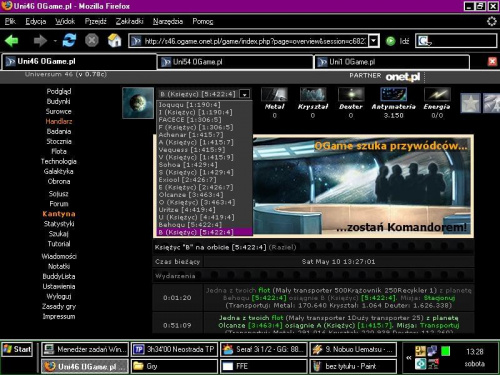Open the Pomoc menu
The image size is (500, 375).
coord(203,21)
